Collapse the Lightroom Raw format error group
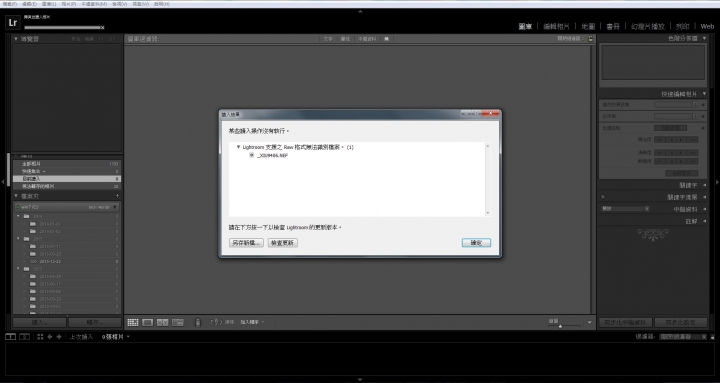The height and width of the screenshot is (383, 720). (238, 147)
